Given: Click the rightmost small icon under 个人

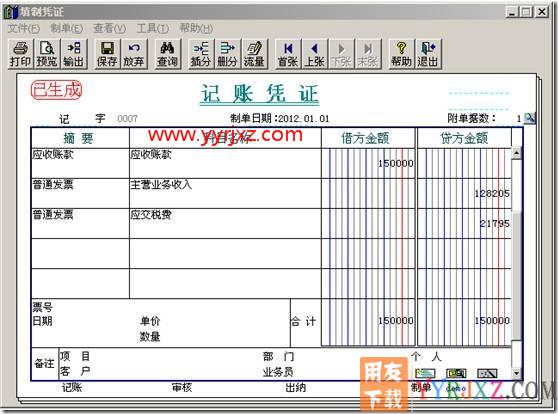Looking at the screenshot, I should tap(487, 373).
